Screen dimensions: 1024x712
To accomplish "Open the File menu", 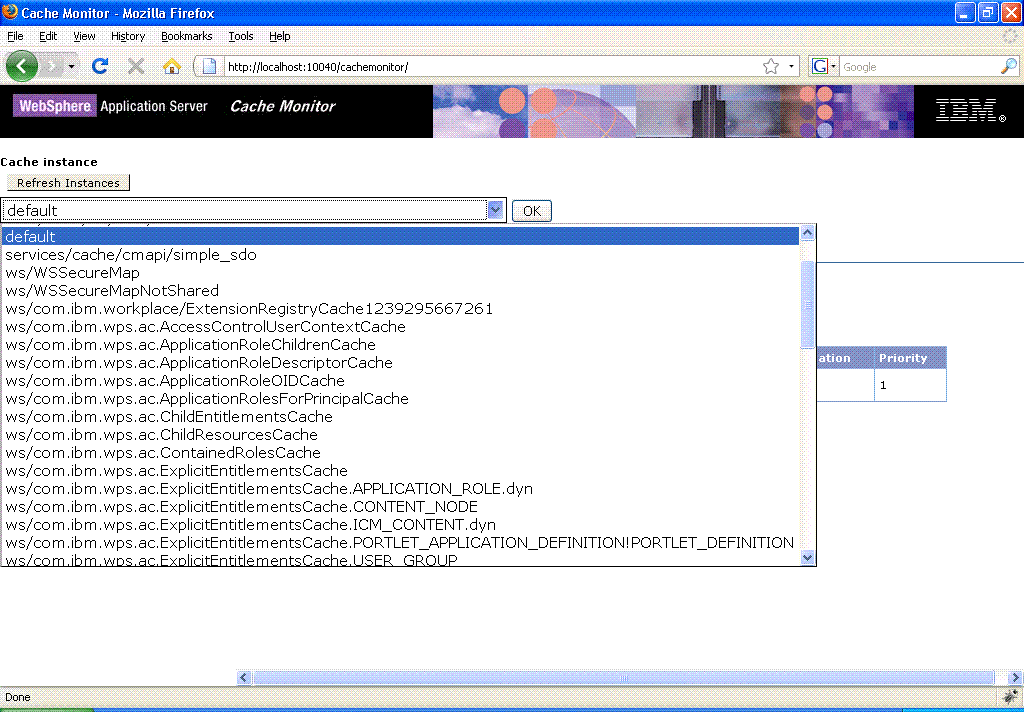I will (x=15, y=36).
